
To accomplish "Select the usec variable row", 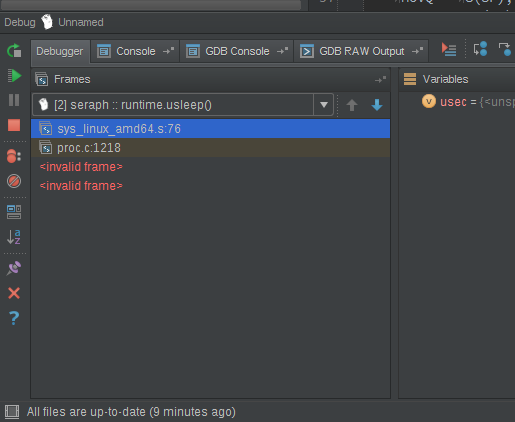I will tap(457, 101).
